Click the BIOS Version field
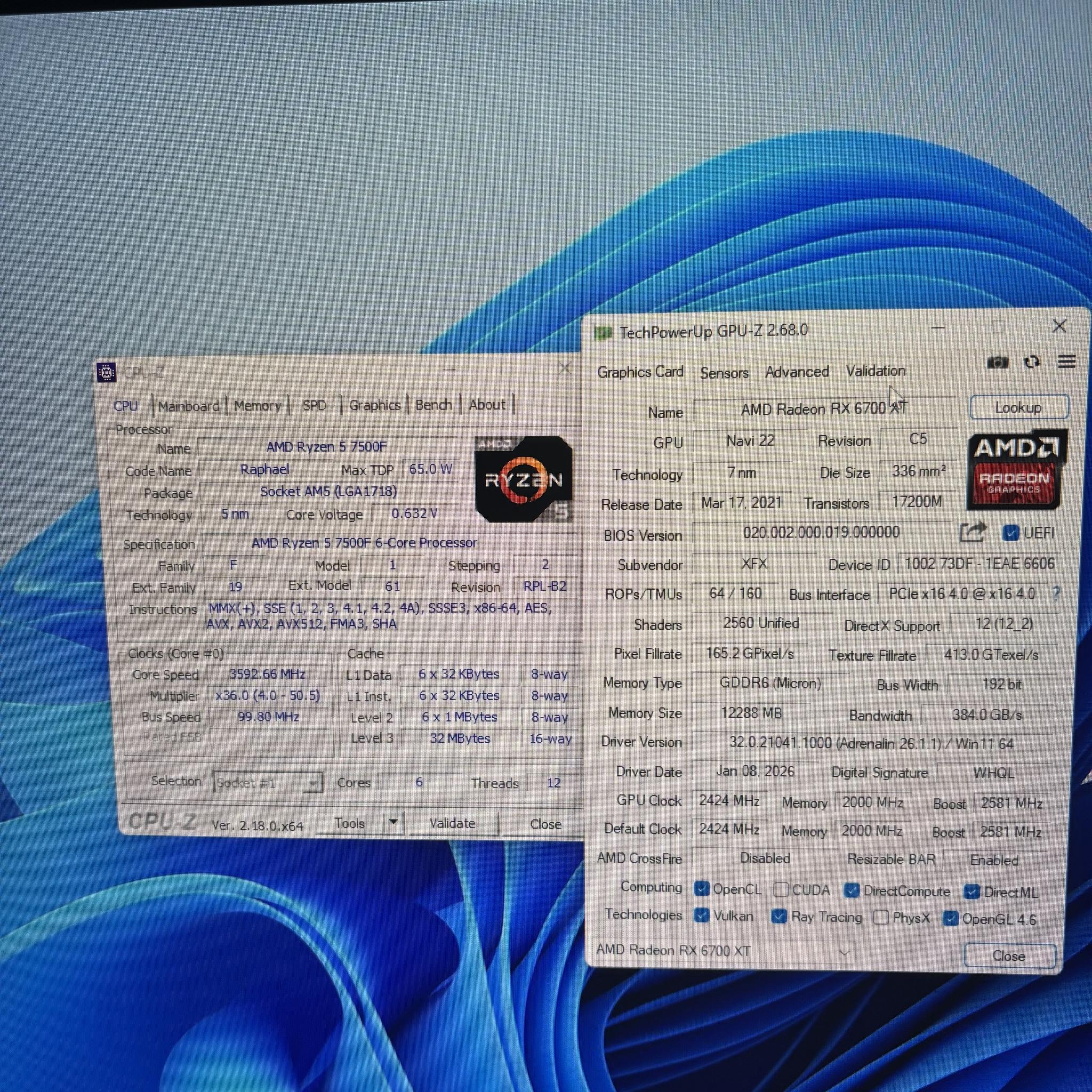 tap(822, 533)
